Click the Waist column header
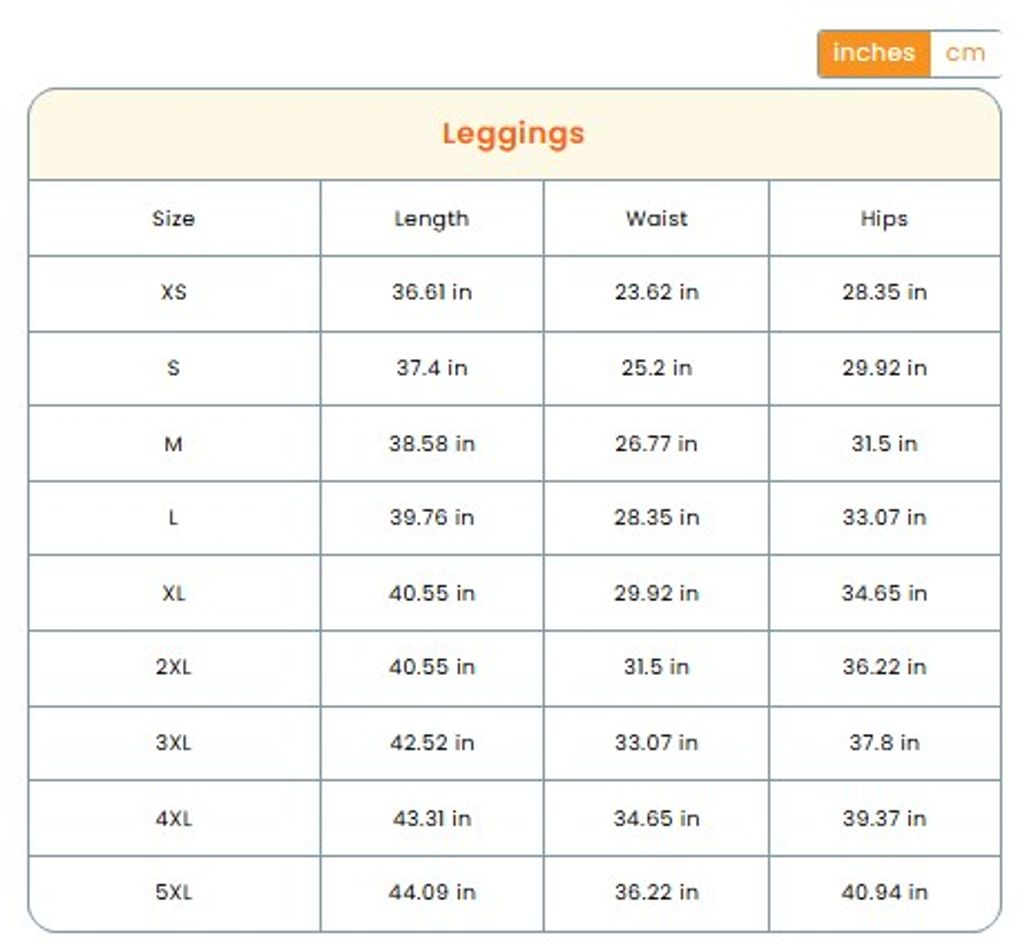The height and width of the screenshot is (944, 1024). pyautogui.click(x=656, y=218)
